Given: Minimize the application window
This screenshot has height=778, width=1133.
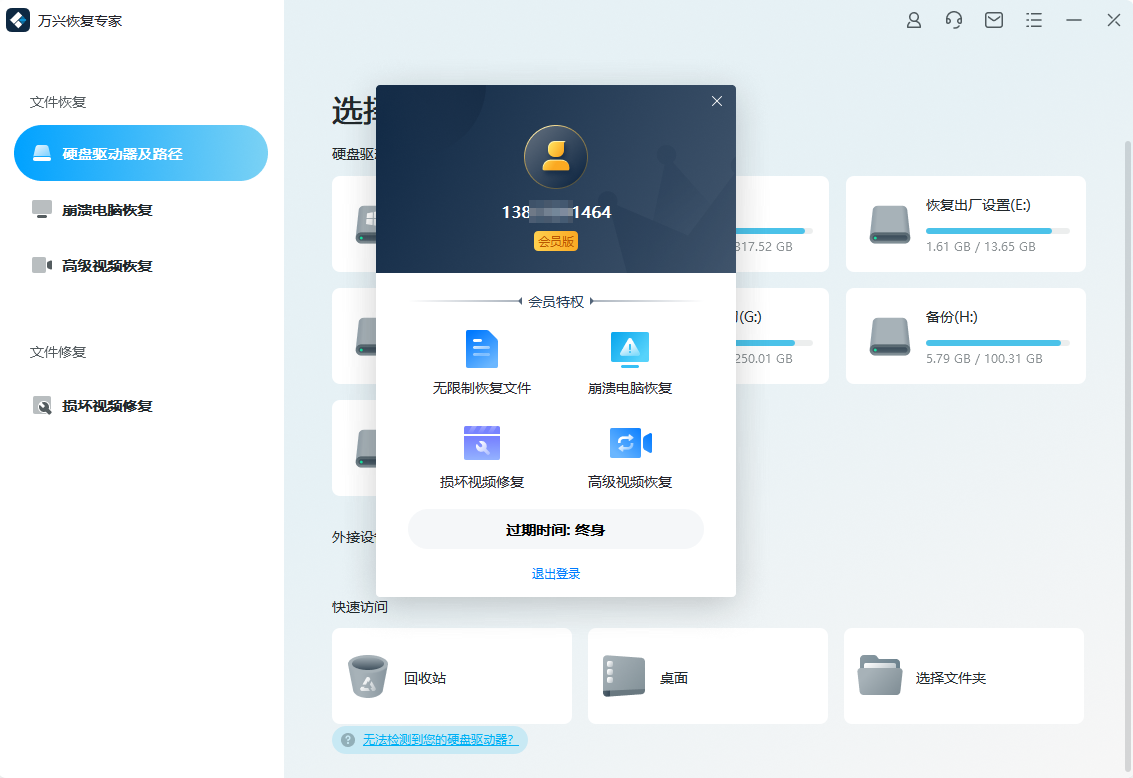Looking at the screenshot, I should (x=1074, y=20).
